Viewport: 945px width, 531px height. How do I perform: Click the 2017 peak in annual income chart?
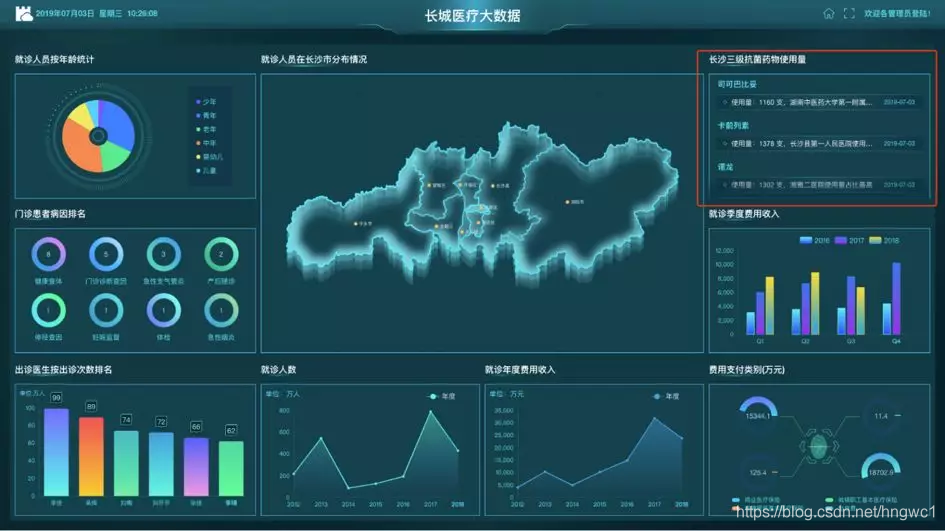click(655, 418)
